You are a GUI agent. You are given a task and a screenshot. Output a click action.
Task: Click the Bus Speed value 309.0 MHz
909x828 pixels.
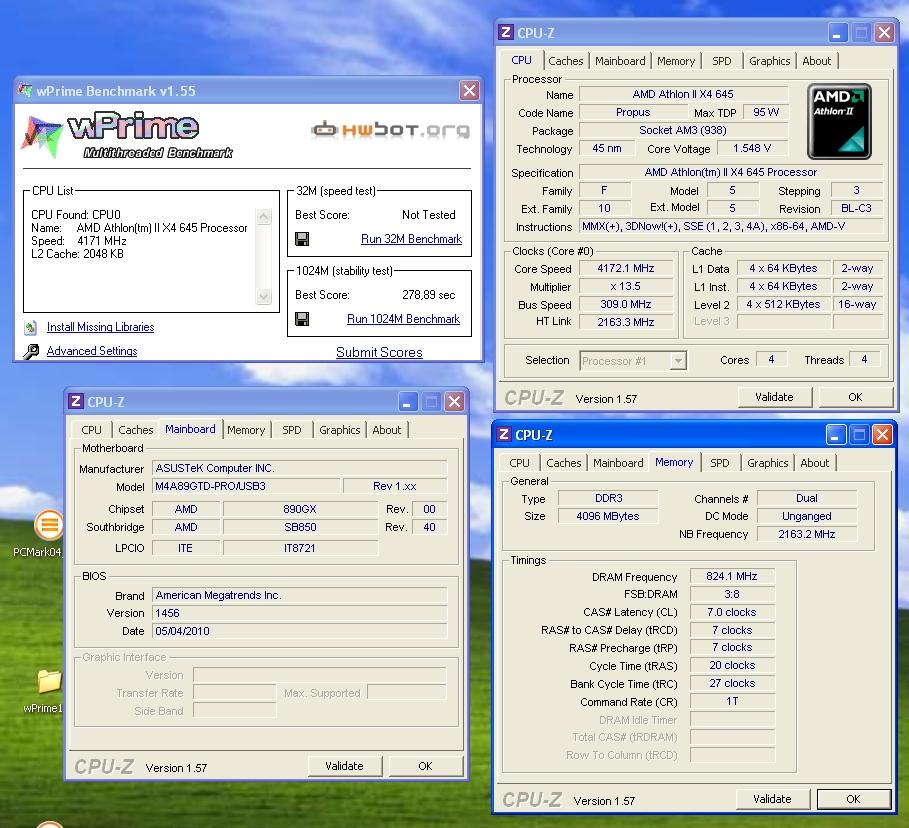pos(626,304)
